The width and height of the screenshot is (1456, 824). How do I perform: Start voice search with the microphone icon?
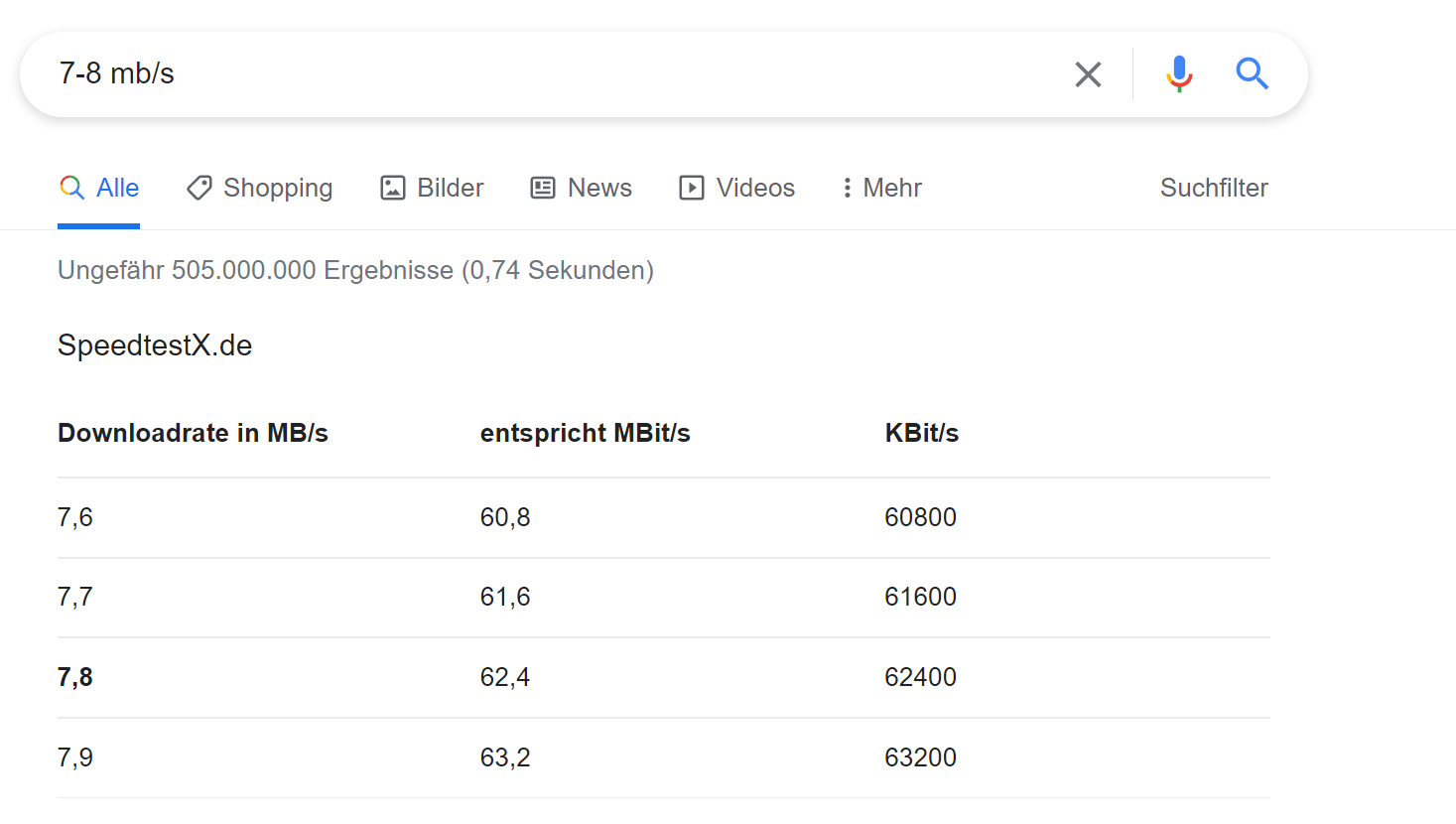[x=1179, y=74]
